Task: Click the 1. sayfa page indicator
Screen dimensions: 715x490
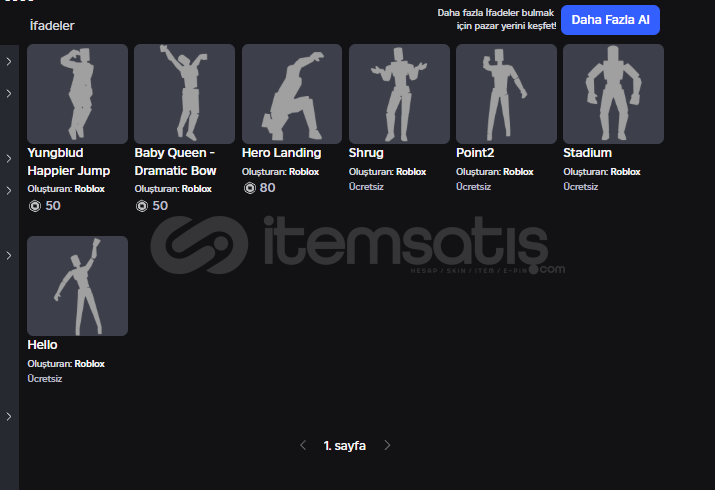Action: coord(345,446)
